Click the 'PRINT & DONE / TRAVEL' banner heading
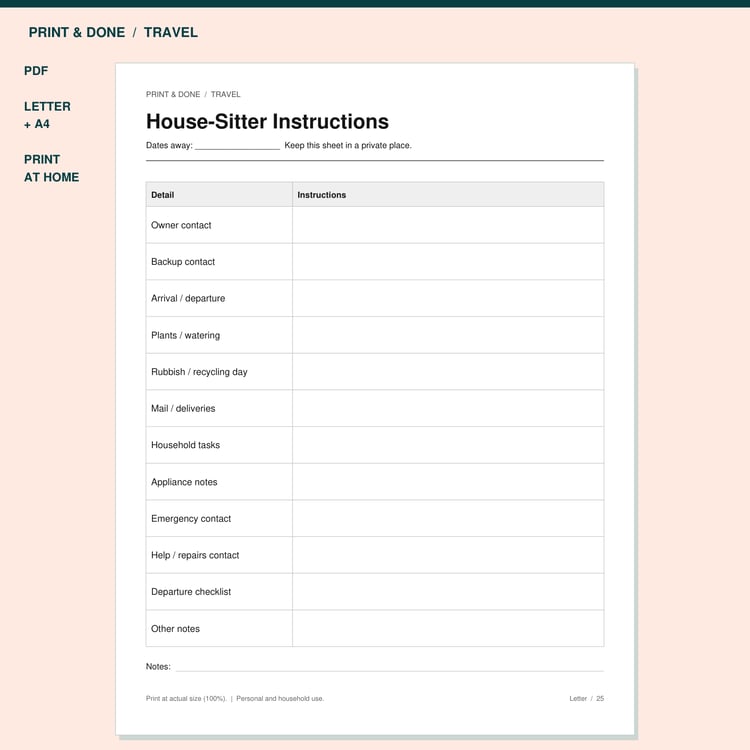750x750 pixels. click(x=113, y=33)
